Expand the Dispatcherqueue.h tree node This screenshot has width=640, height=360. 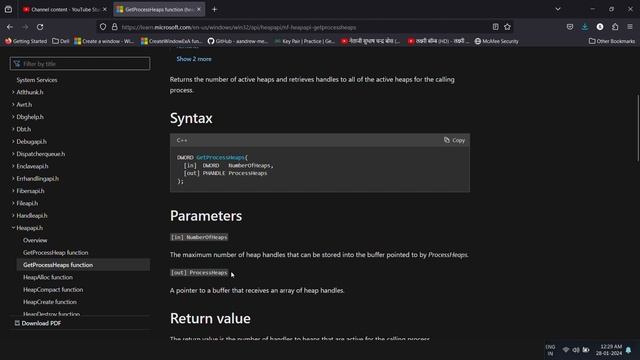(13, 154)
